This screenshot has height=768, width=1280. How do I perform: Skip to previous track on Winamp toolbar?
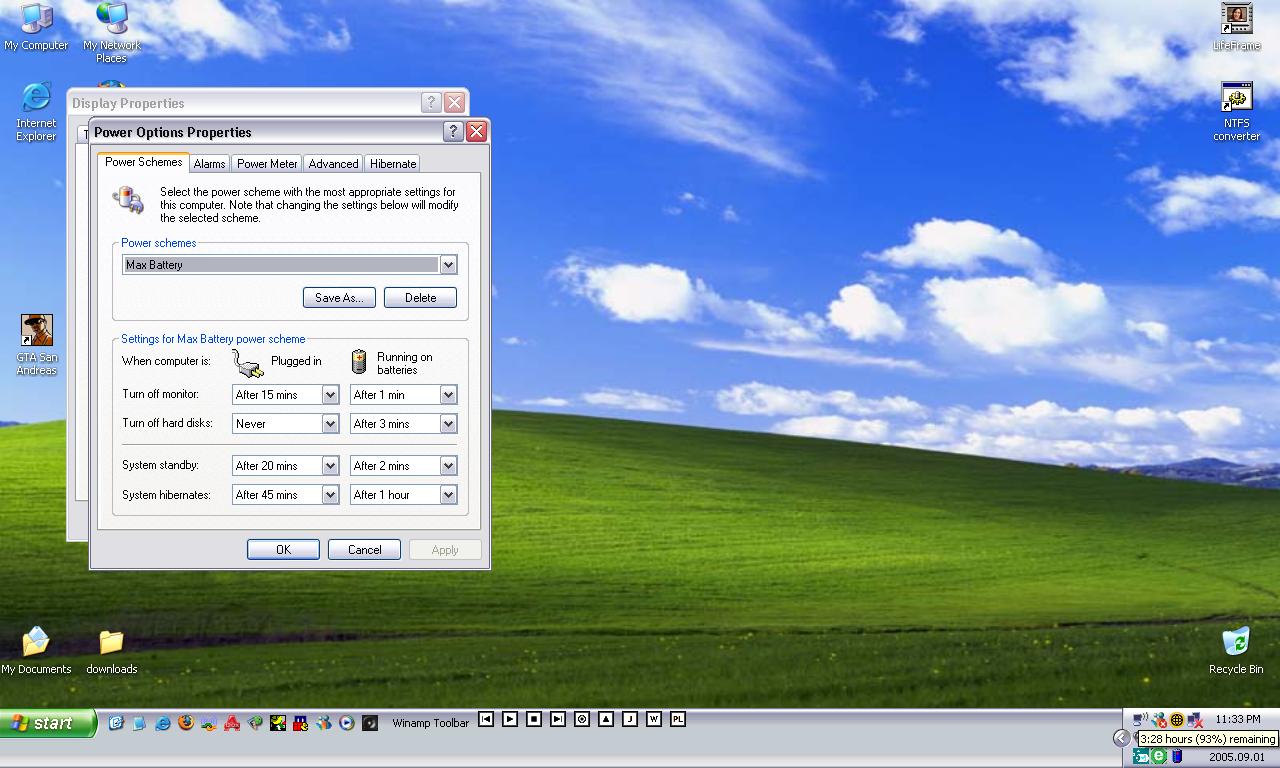click(486, 719)
